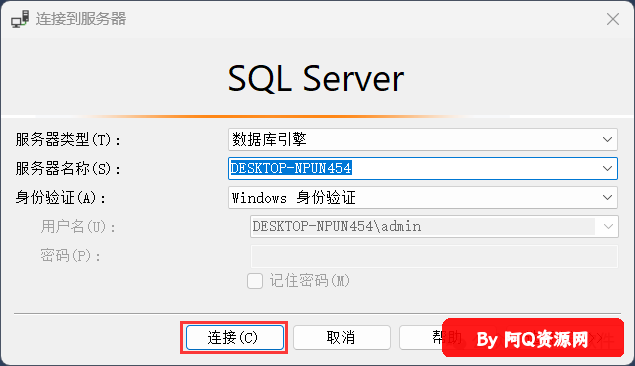Image resolution: width=635 pixels, height=366 pixels.
Task: Toggle the 记住密码 checkbox
Action: 255,281
